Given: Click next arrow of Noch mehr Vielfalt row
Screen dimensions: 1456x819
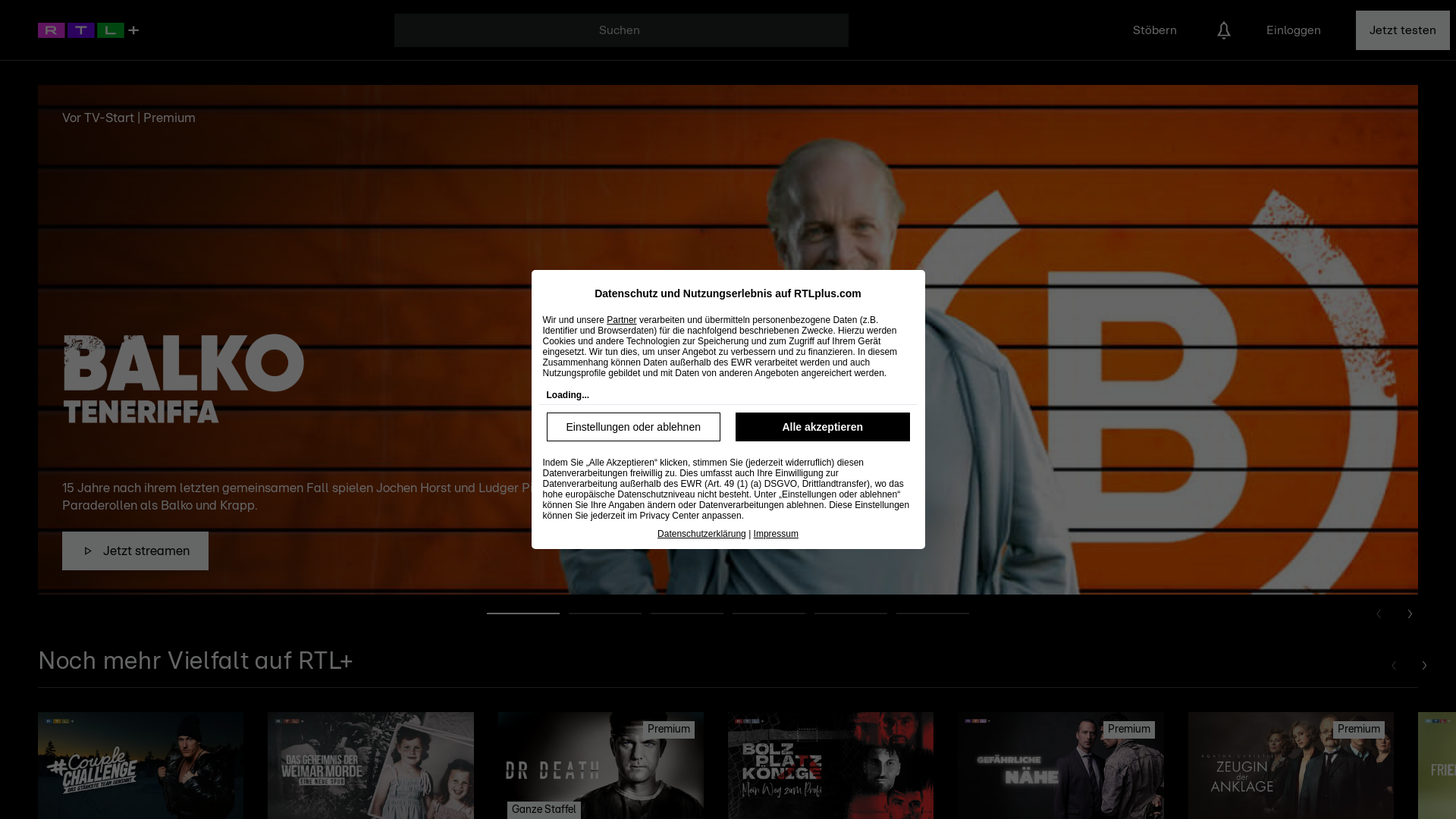Looking at the screenshot, I should click(x=1424, y=666).
